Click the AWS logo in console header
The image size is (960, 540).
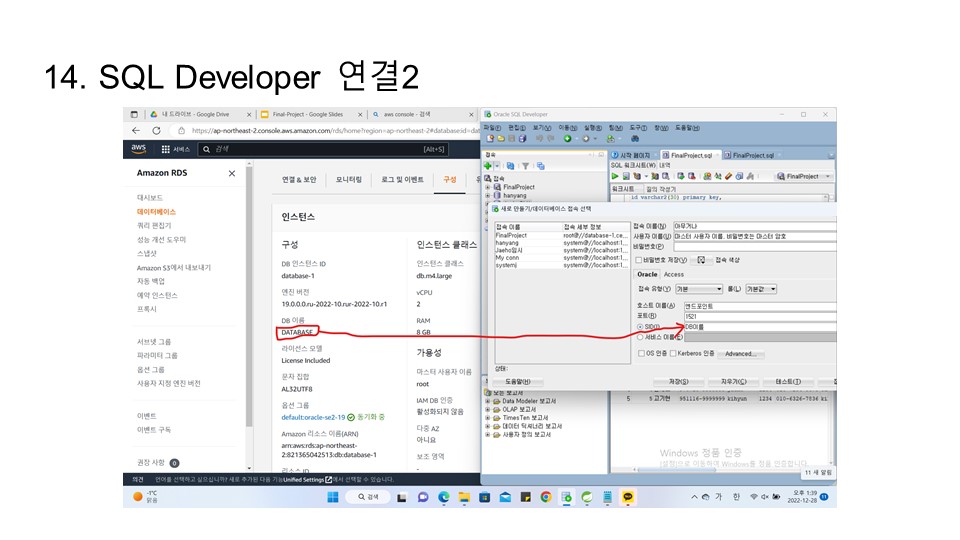[x=139, y=149]
